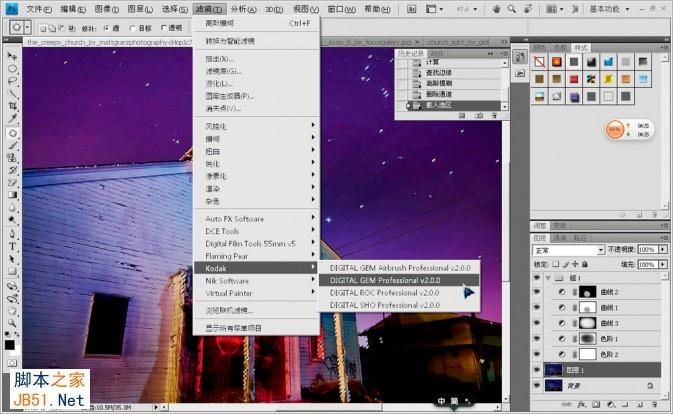Screen dimensions: 673x414
Task: Open the 图像(I) menu
Action: 106,9
